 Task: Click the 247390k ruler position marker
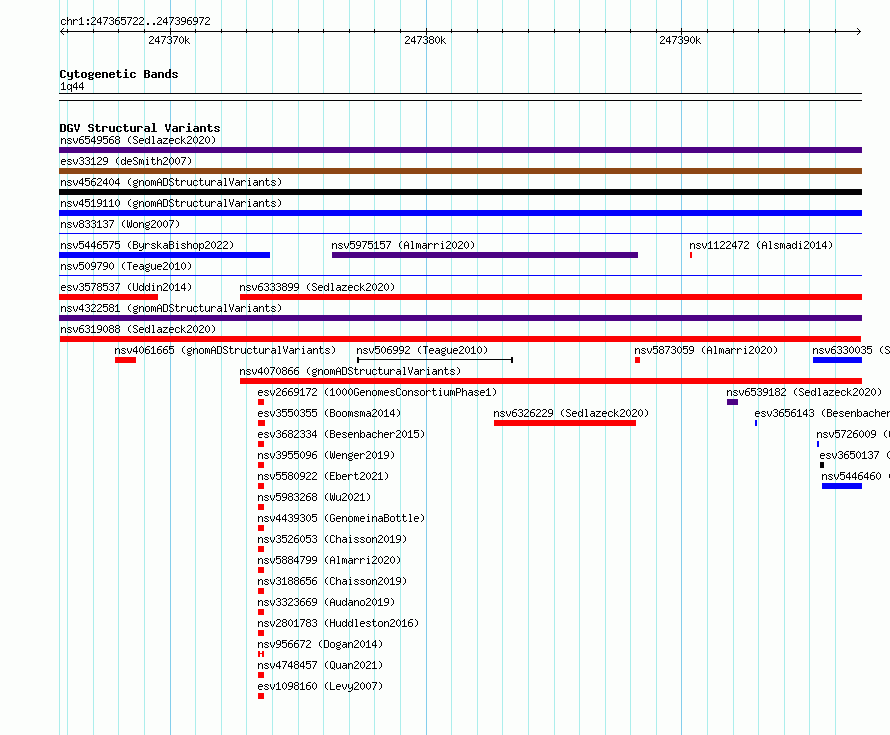(680, 40)
